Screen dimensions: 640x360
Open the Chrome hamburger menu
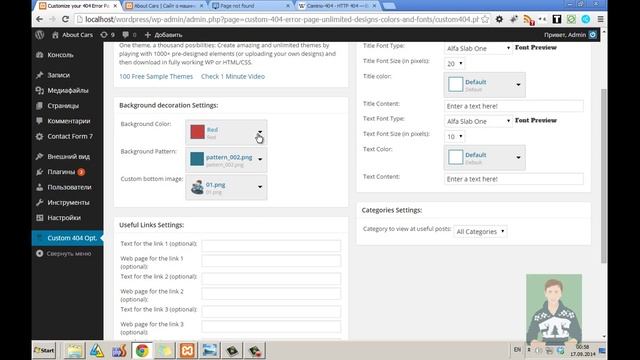click(600, 19)
